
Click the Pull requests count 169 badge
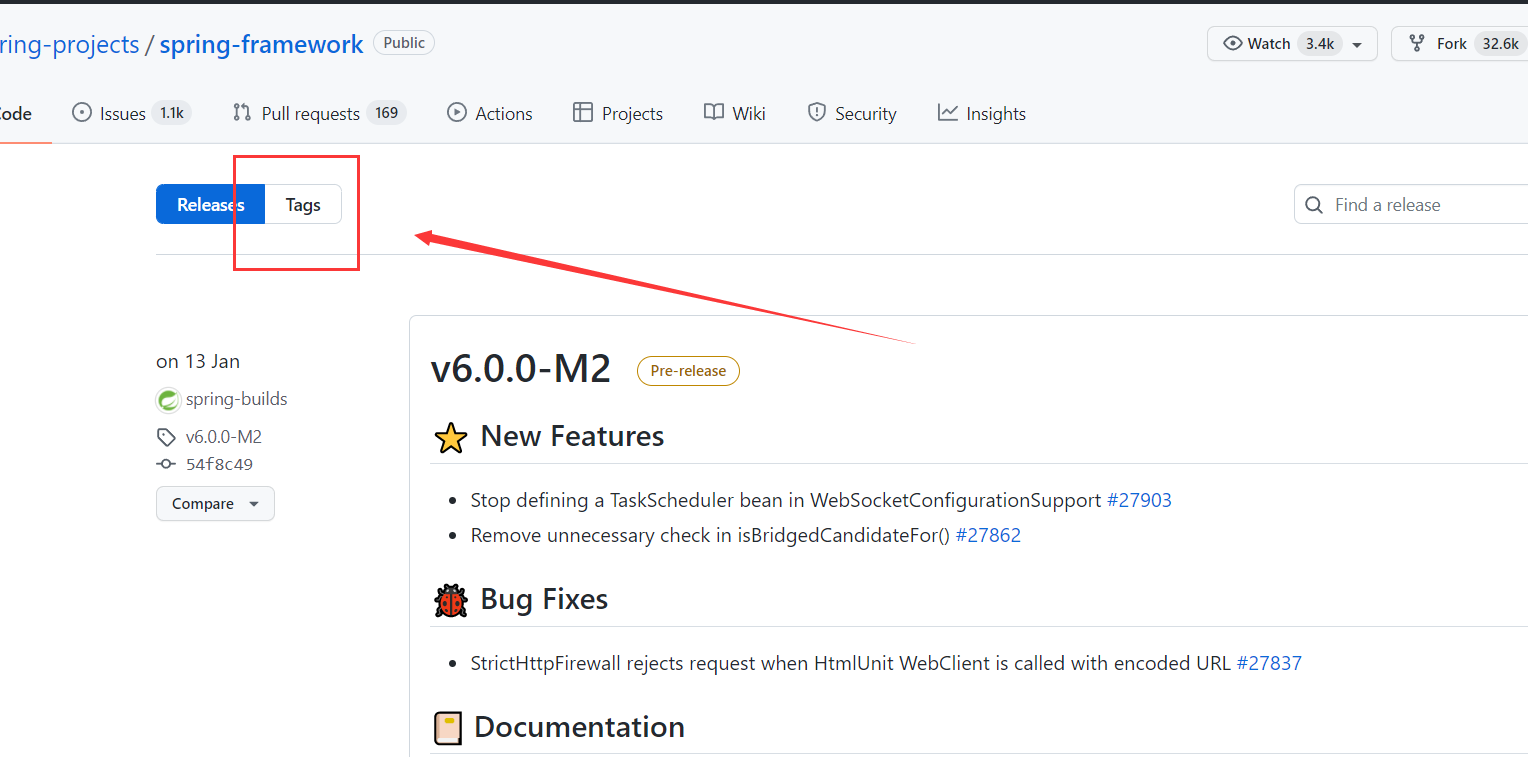tap(387, 113)
